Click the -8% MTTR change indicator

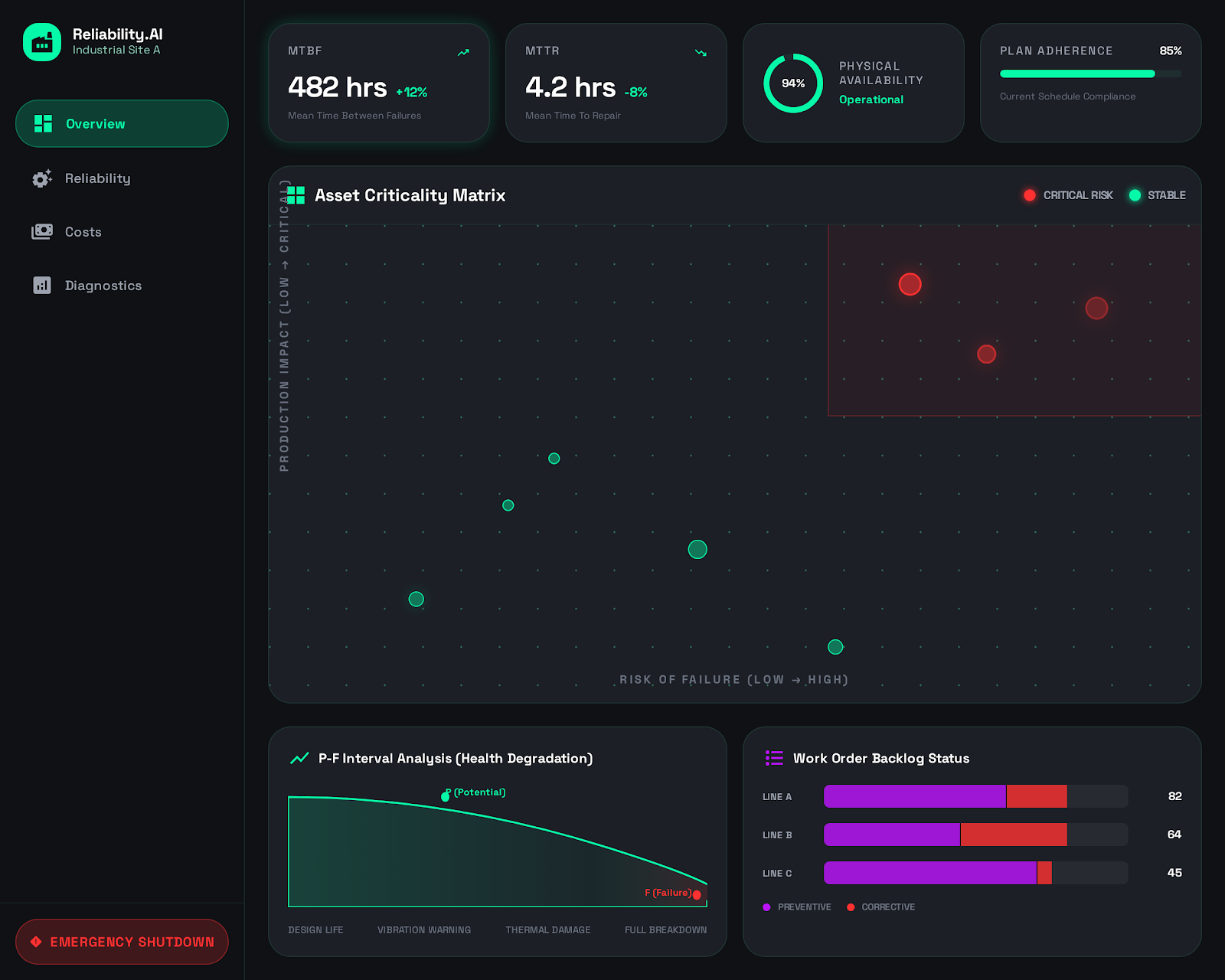point(636,92)
